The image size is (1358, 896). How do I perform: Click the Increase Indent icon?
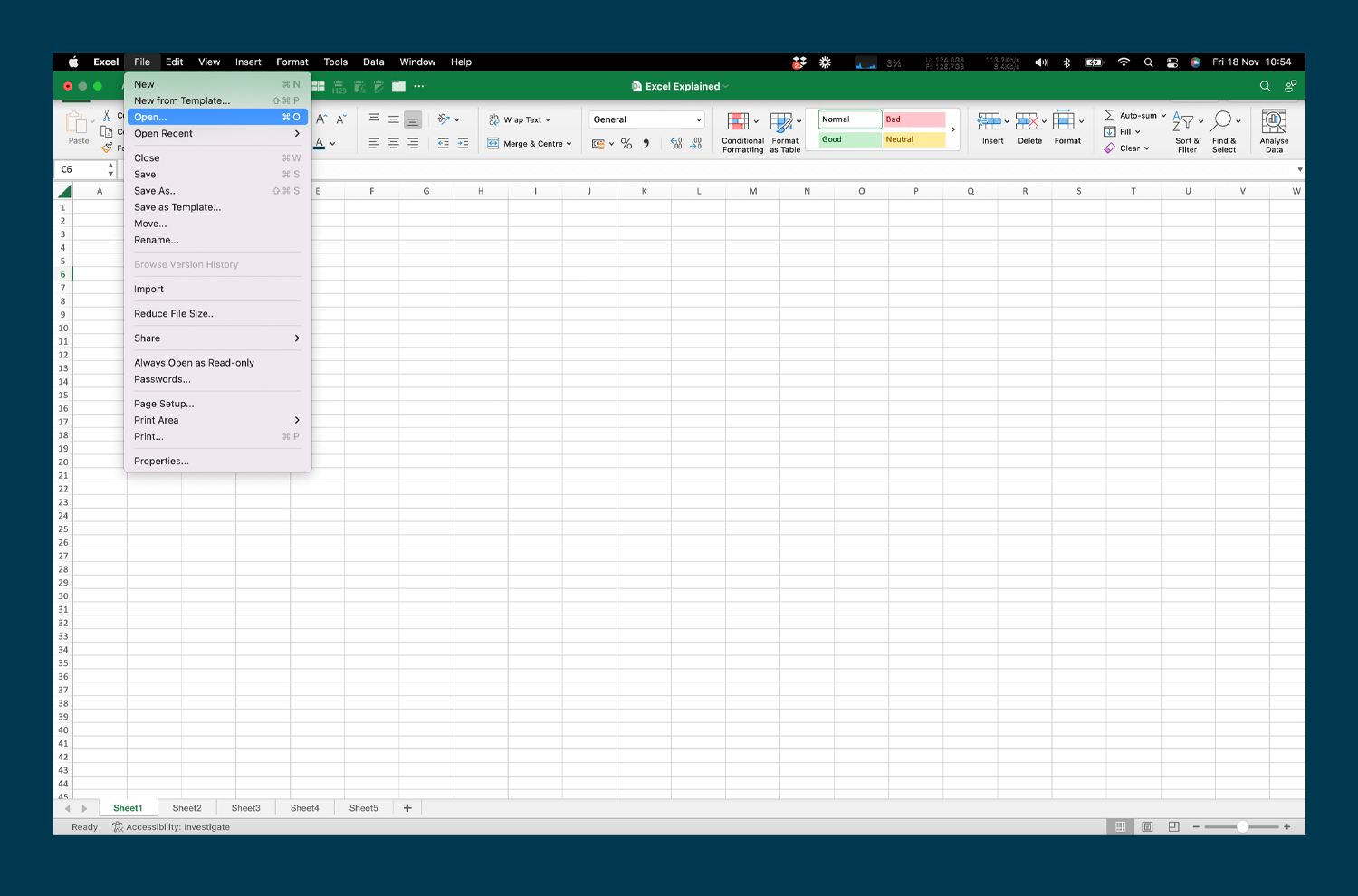tap(462, 143)
